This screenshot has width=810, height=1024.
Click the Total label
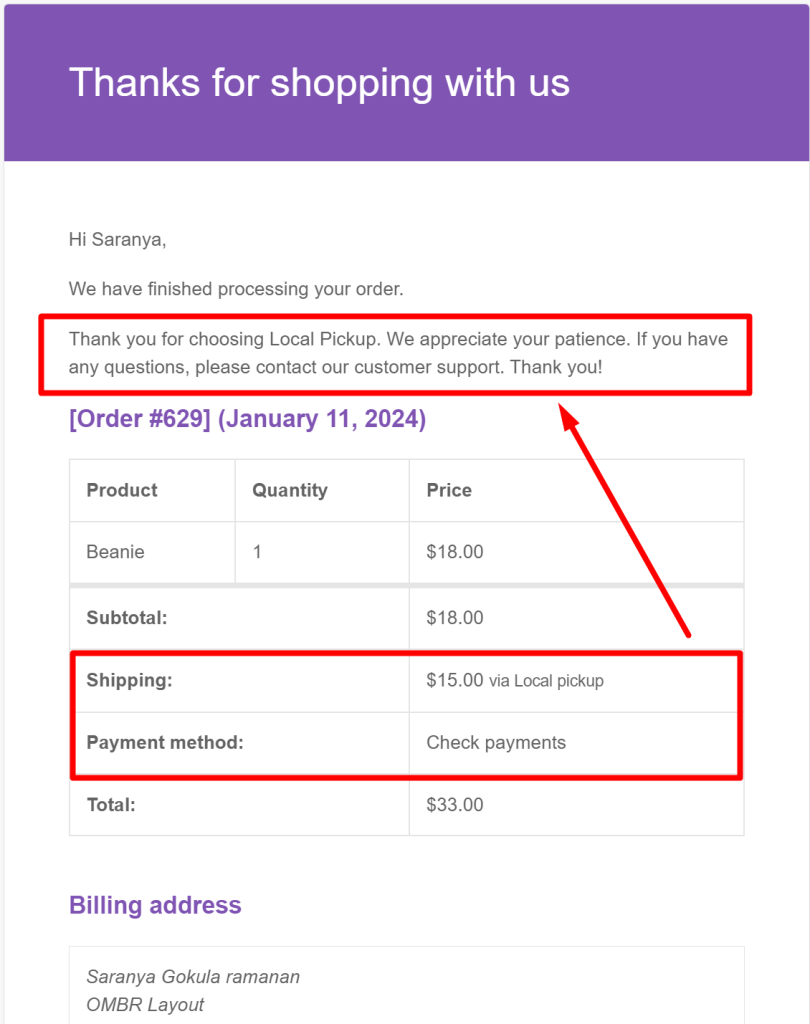[111, 805]
